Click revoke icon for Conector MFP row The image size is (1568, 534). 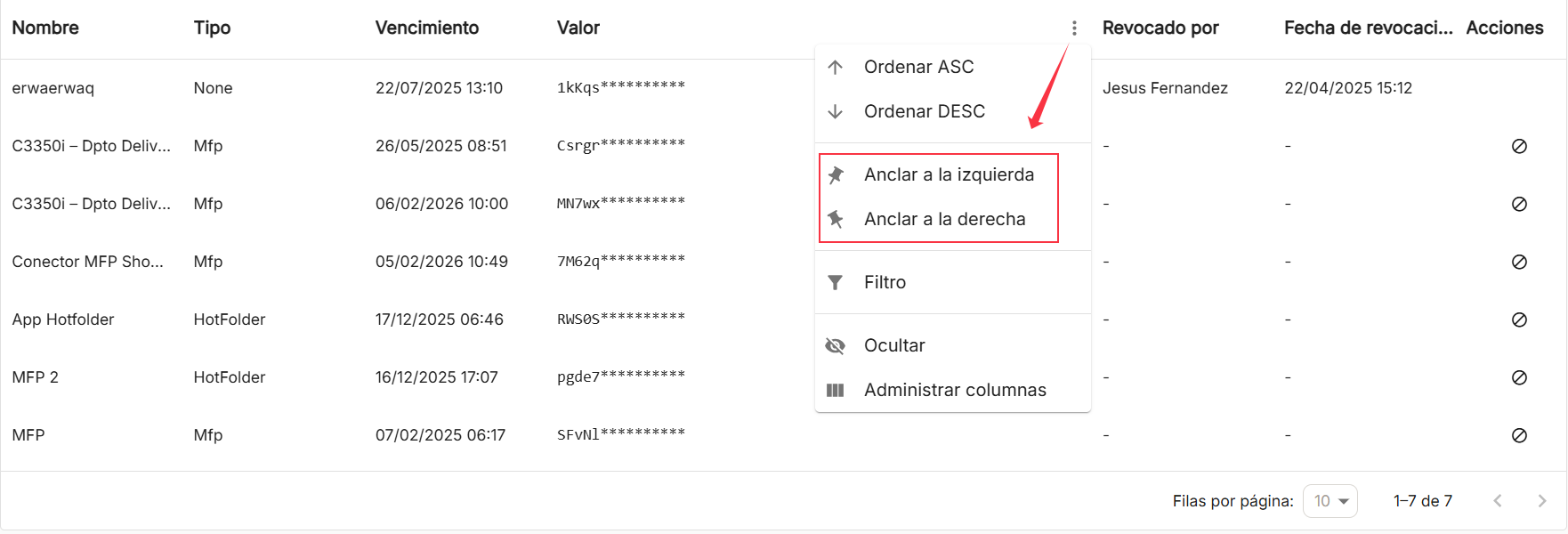pos(1519,262)
